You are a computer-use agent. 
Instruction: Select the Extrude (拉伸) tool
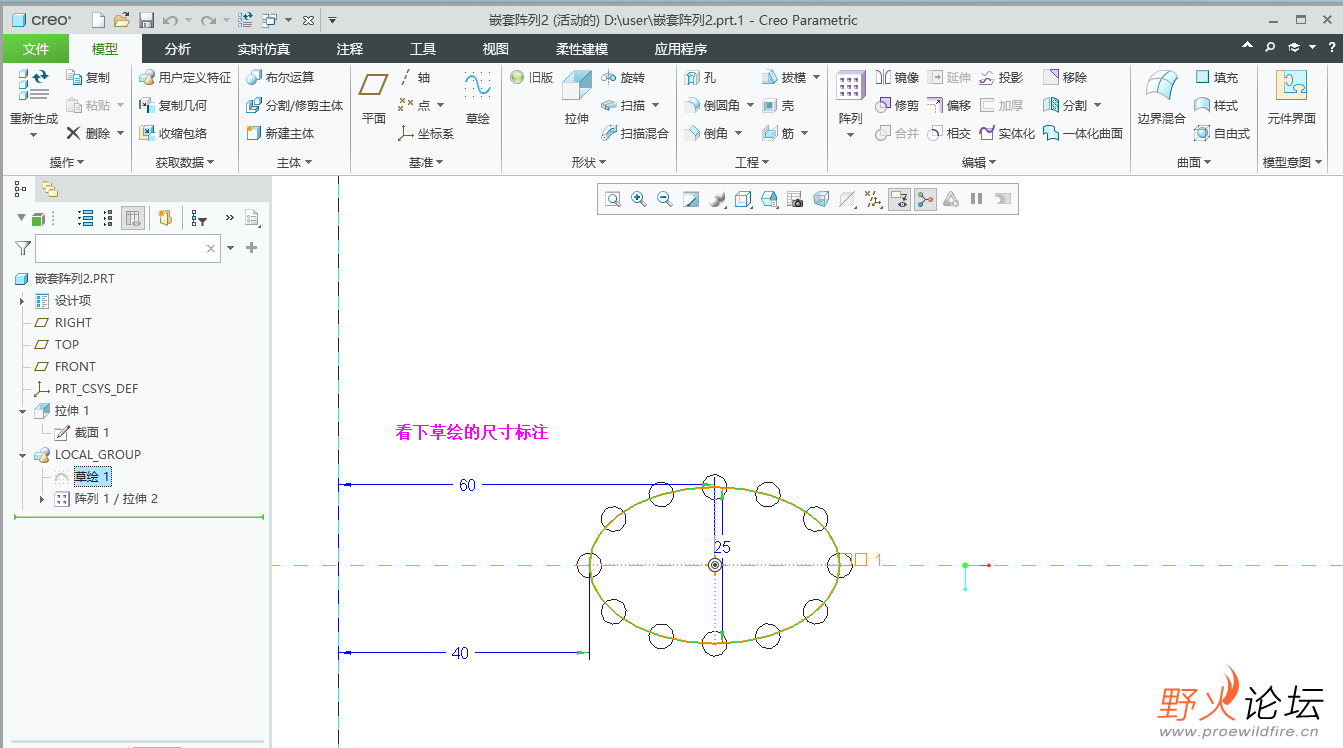click(577, 98)
